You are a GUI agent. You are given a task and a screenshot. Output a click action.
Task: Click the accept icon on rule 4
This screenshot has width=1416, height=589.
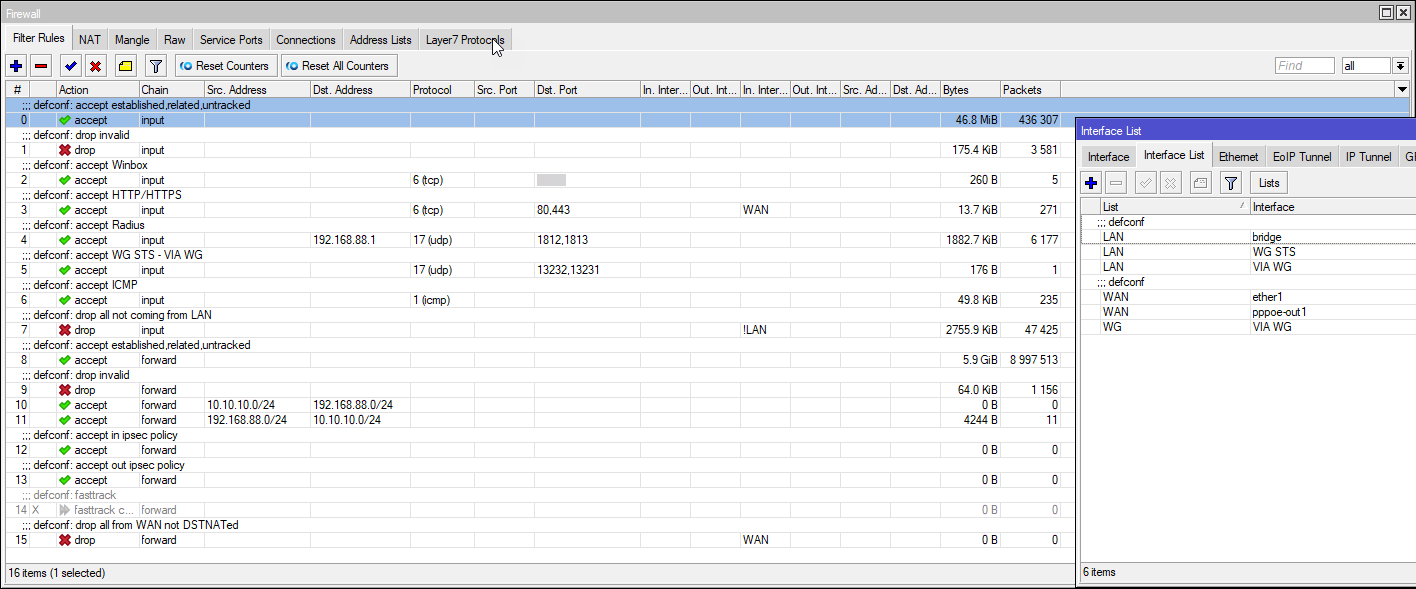click(65, 240)
